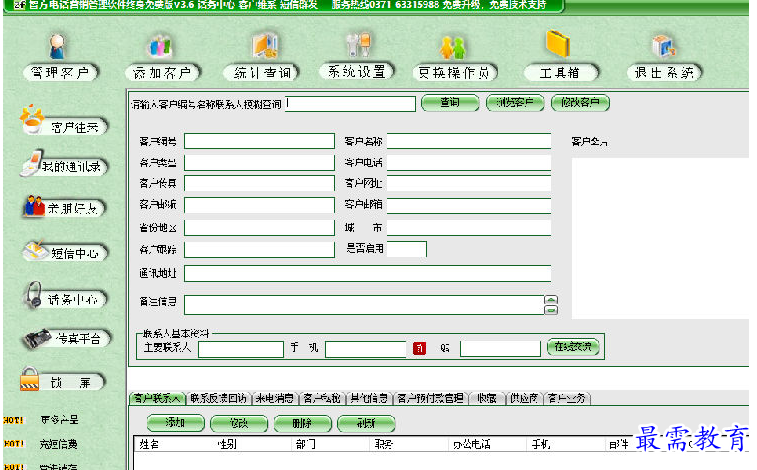
Task: Click the 客户网址 input field
Action: (x=469, y=183)
